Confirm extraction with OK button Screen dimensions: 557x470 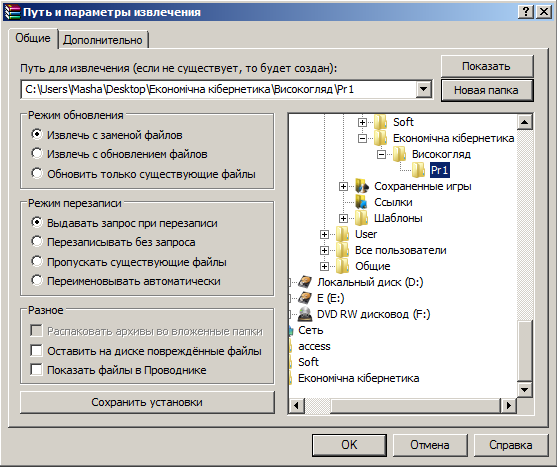coord(349,445)
